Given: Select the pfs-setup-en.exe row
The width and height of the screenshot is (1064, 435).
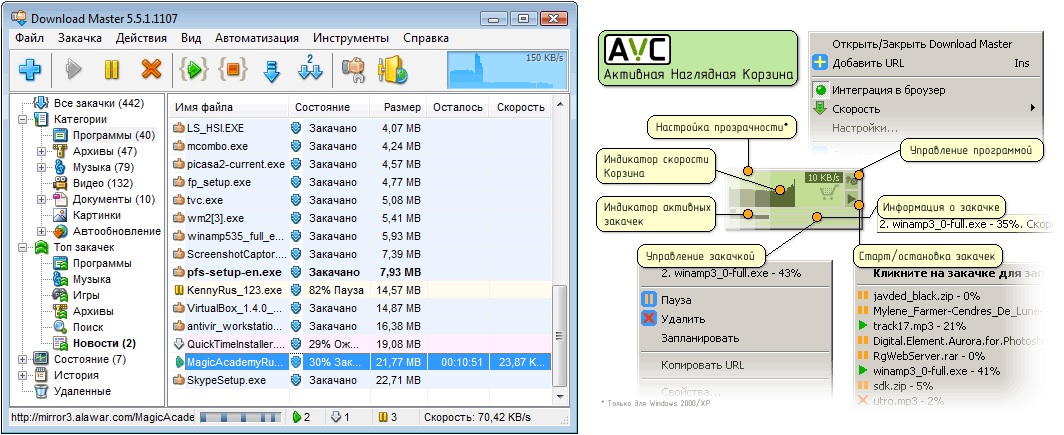Looking at the screenshot, I should (x=360, y=272).
